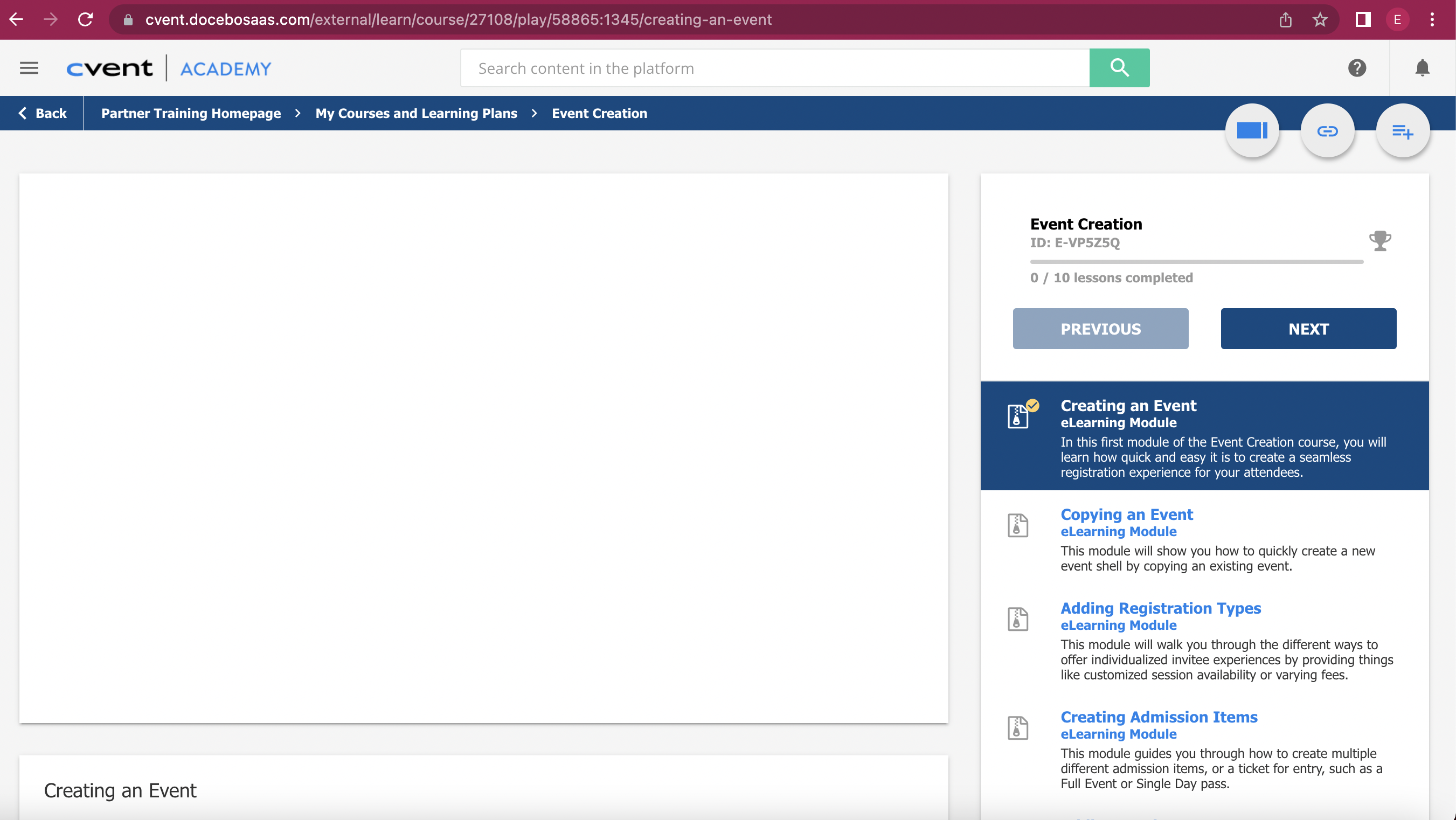Bookmark page with browser star icon
Image resolution: width=1456 pixels, height=820 pixels.
point(1320,20)
